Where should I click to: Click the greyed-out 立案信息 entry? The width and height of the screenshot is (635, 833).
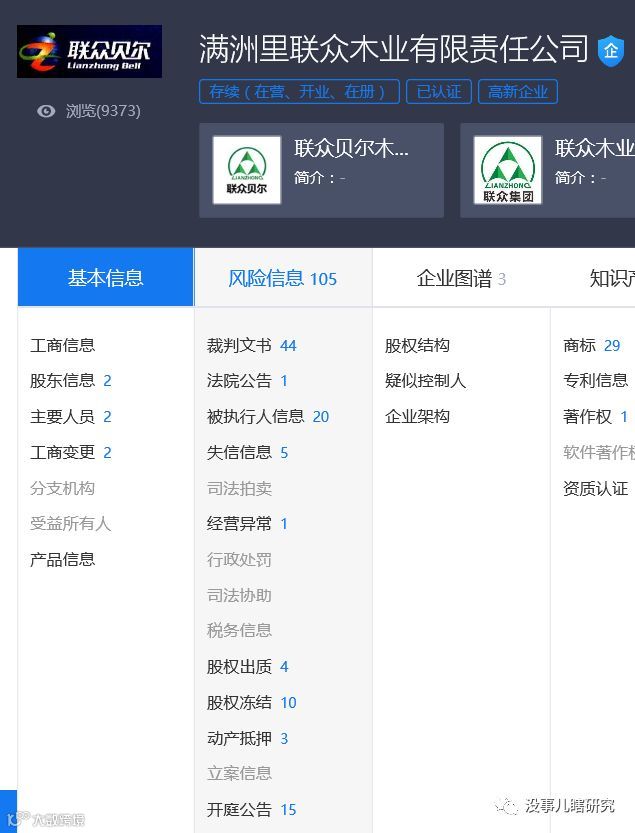pos(240,774)
